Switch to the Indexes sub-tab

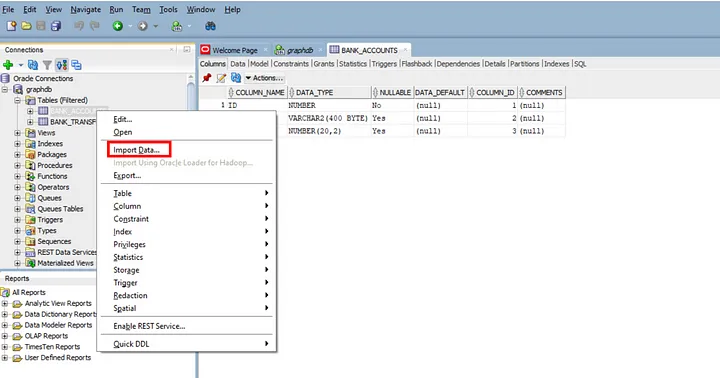click(x=557, y=64)
